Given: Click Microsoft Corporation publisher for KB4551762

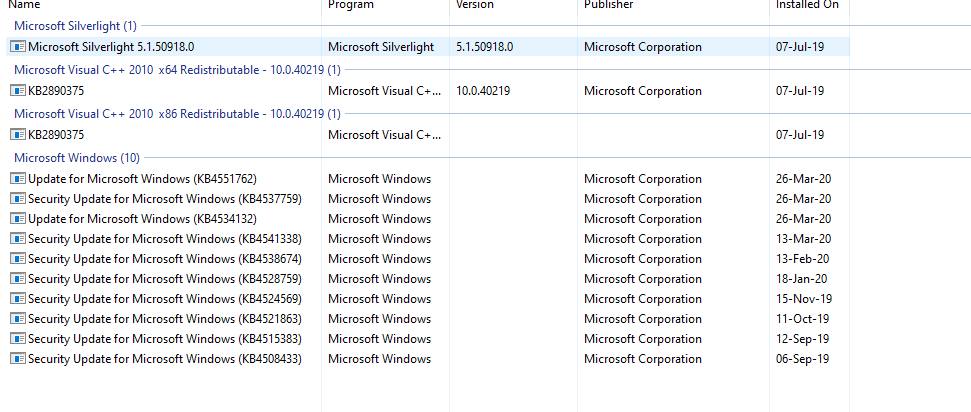Looking at the screenshot, I should (643, 179).
